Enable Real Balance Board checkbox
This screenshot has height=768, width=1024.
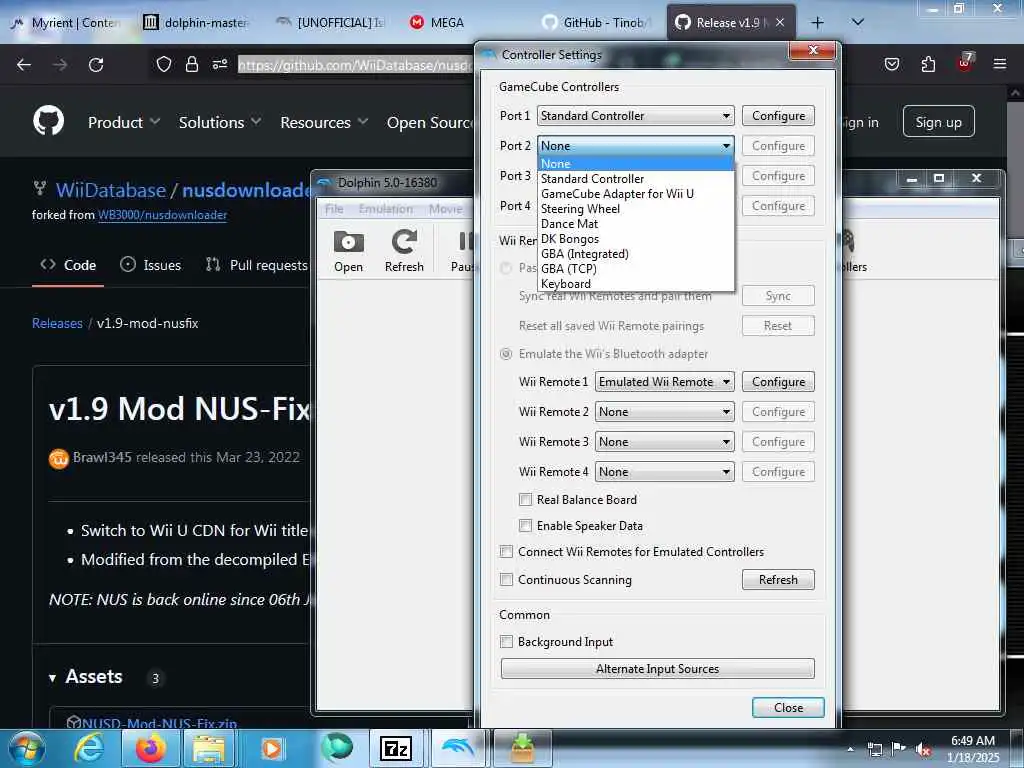tap(525, 500)
